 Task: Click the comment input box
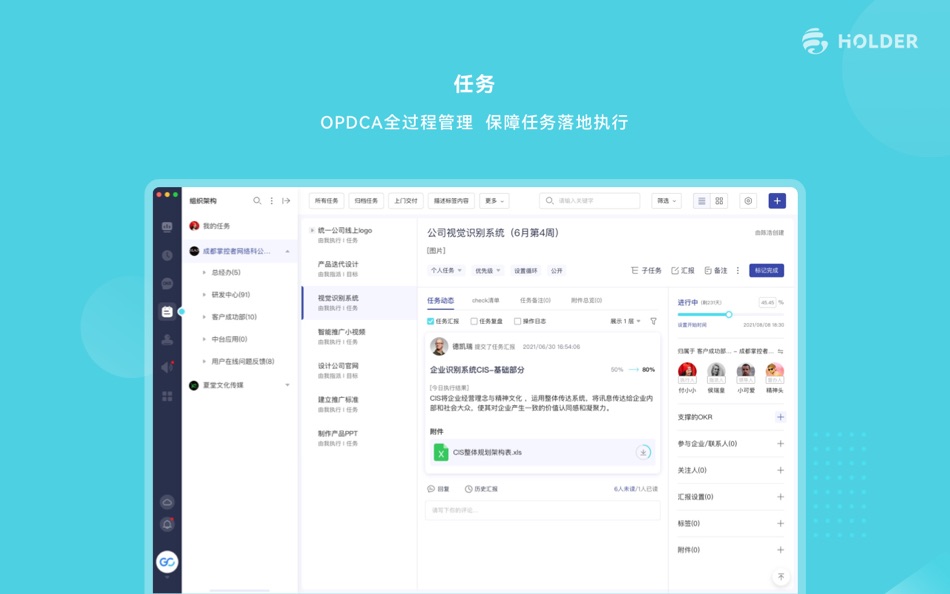pyautogui.click(x=542, y=510)
